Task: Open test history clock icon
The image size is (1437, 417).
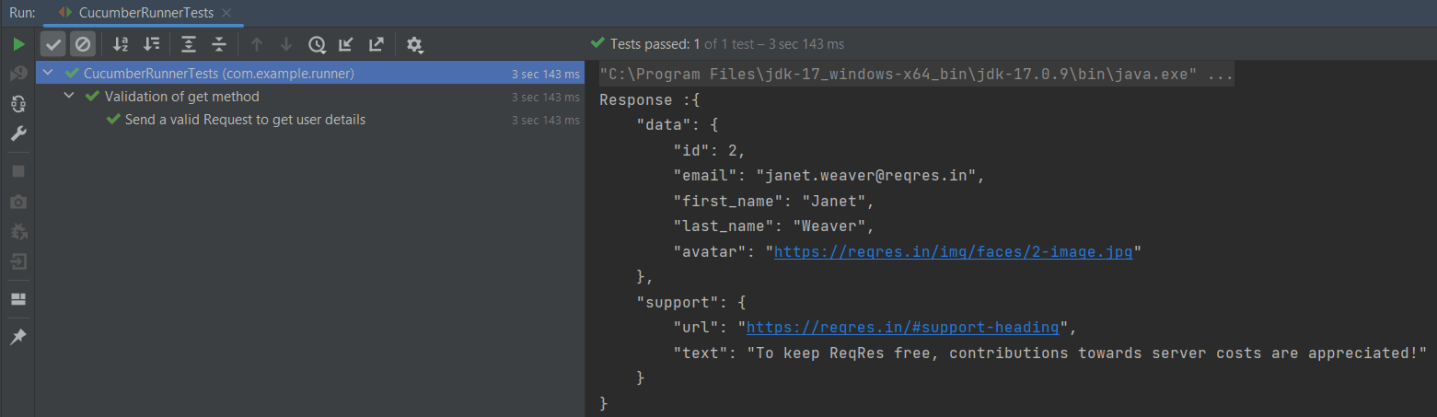Action: (x=317, y=44)
